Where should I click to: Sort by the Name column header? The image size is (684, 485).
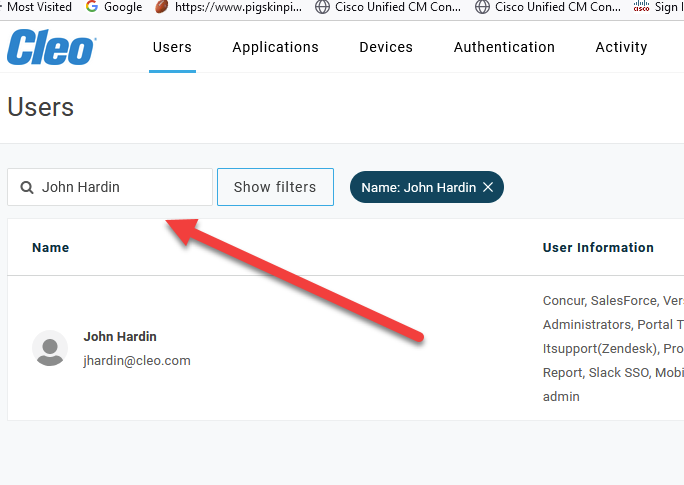coord(51,248)
